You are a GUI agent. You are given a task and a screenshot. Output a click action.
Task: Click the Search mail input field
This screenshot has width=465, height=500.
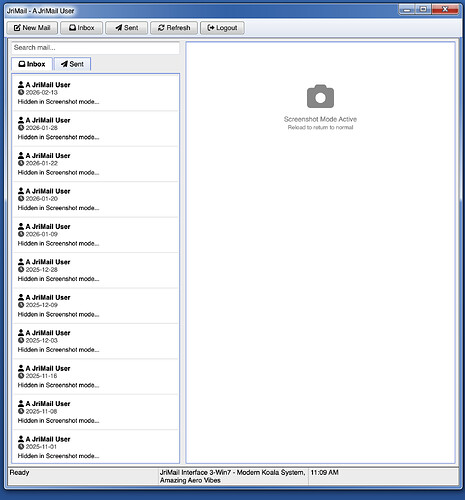click(95, 48)
